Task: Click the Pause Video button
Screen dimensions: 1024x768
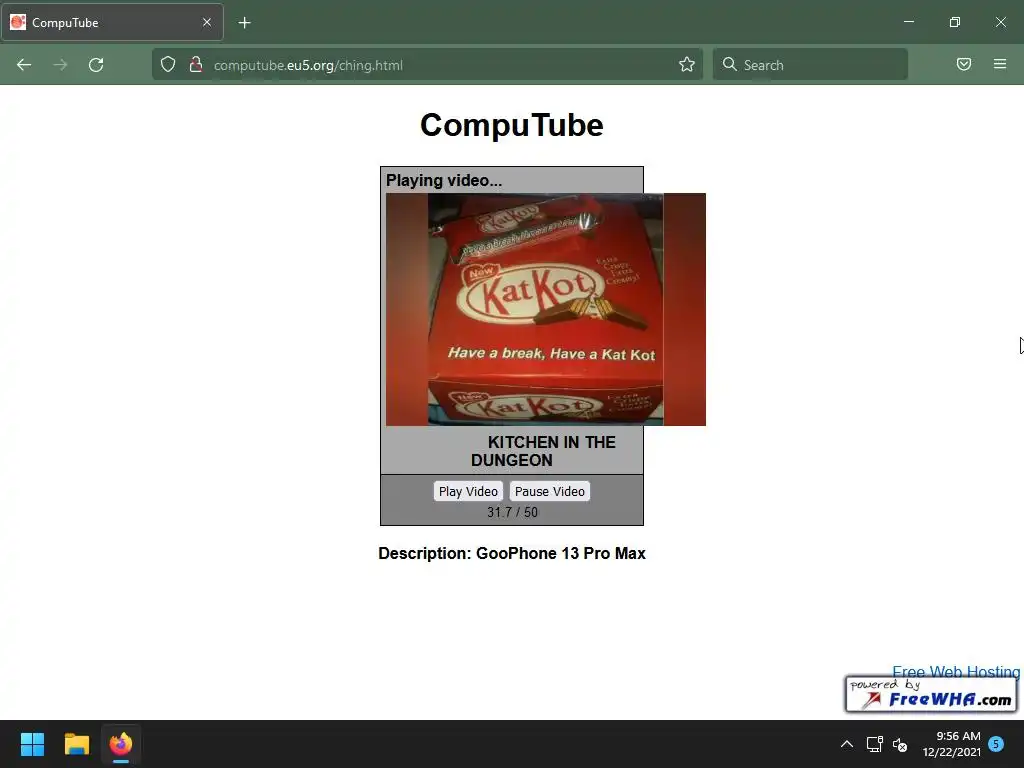Action: [550, 491]
